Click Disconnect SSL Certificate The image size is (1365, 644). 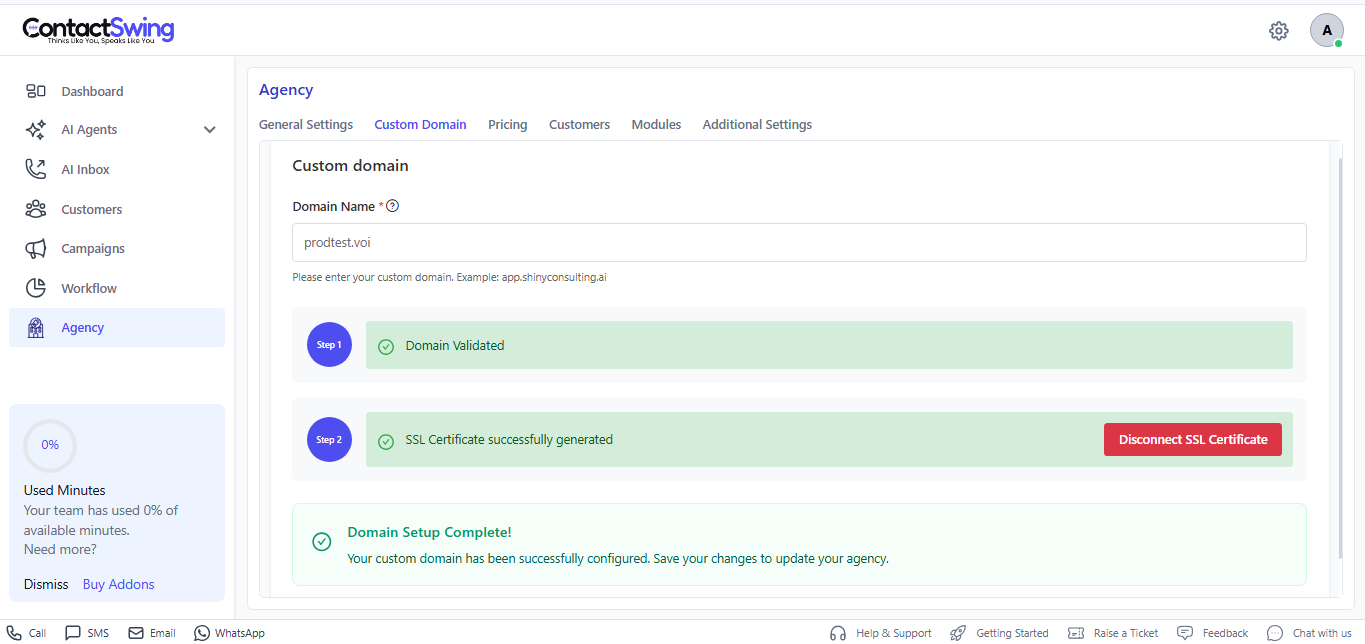pyautogui.click(x=1192, y=439)
